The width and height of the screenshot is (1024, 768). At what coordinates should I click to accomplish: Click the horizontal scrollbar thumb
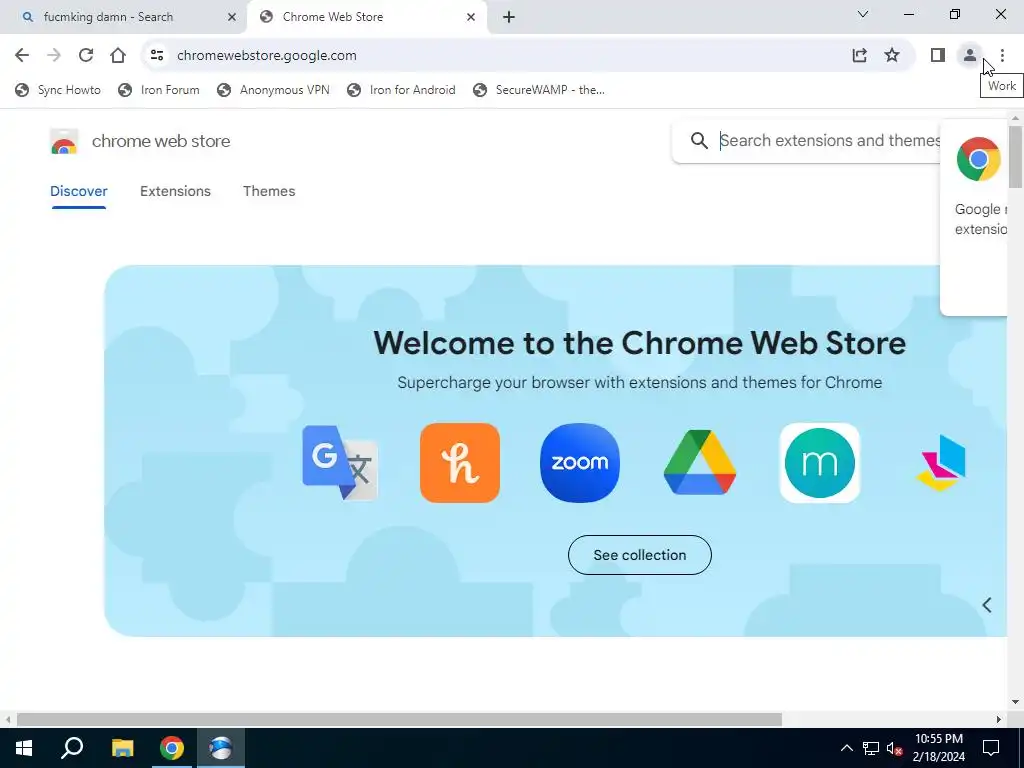click(399, 720)
